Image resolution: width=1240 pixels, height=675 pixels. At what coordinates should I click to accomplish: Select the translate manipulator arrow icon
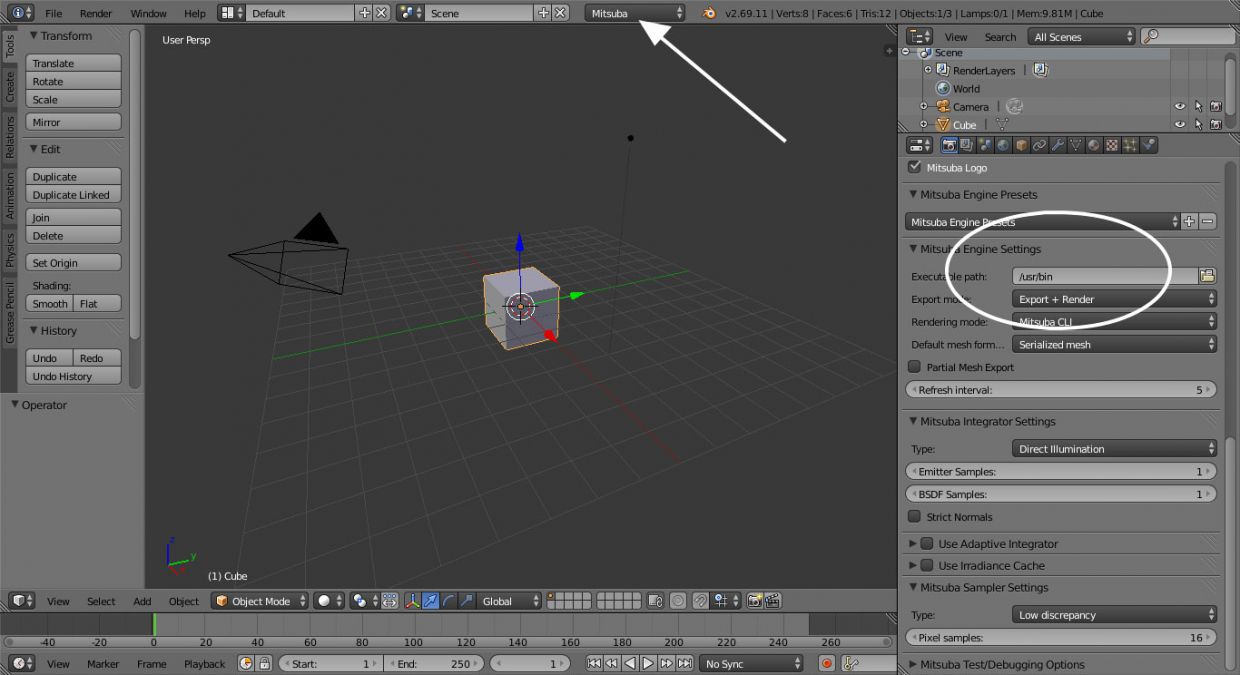pos(430,601)
